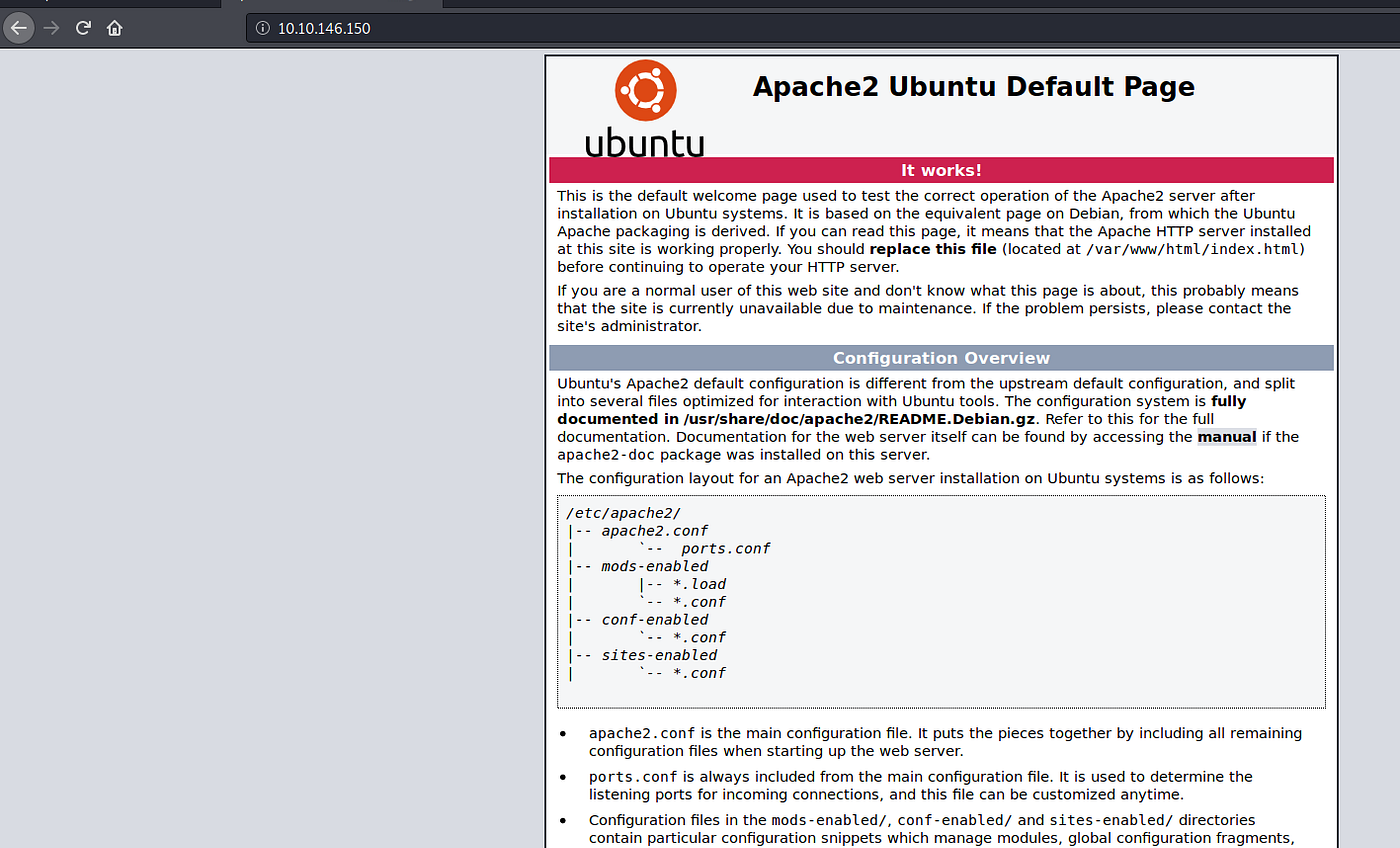Image resolution: width=1400 pixels, height=848 pixels.
Task: Click the Apache2 Ubuntu Default Page heading
Action: point(973,87)
